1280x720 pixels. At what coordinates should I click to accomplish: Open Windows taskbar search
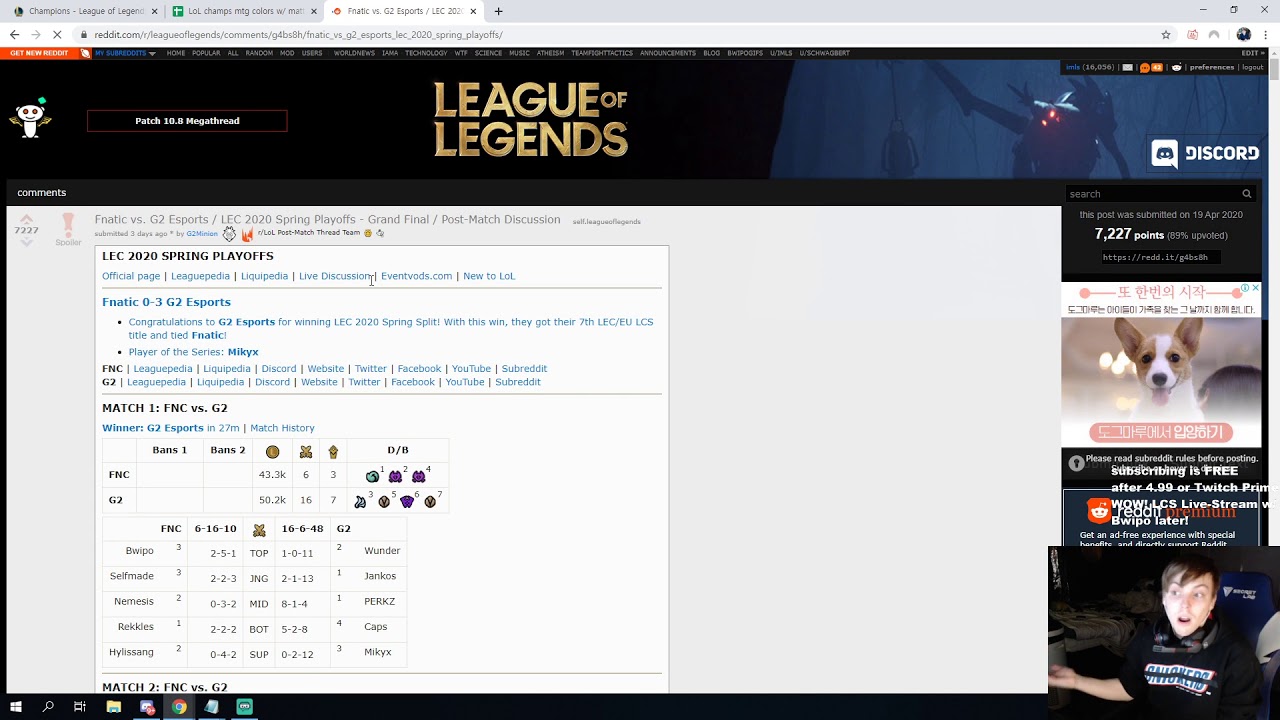48,707
